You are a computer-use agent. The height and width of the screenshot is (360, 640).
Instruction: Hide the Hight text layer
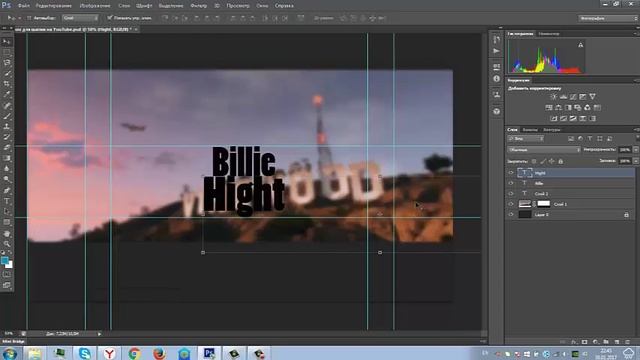[511, 173]
